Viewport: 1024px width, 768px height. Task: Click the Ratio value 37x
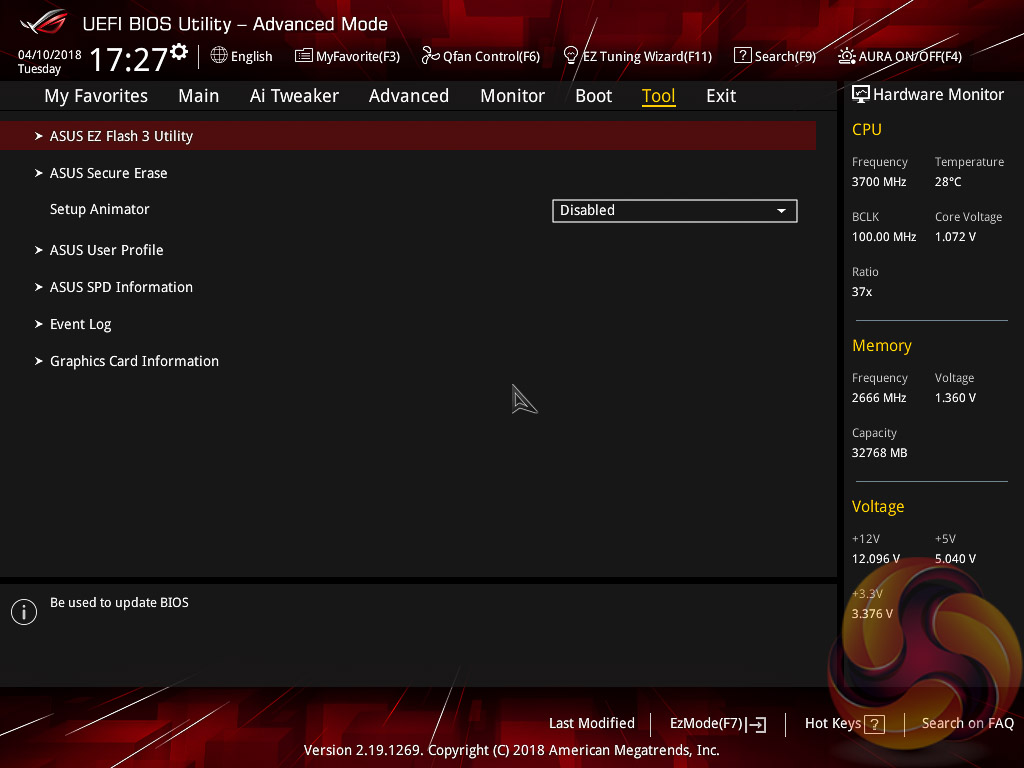862,292
